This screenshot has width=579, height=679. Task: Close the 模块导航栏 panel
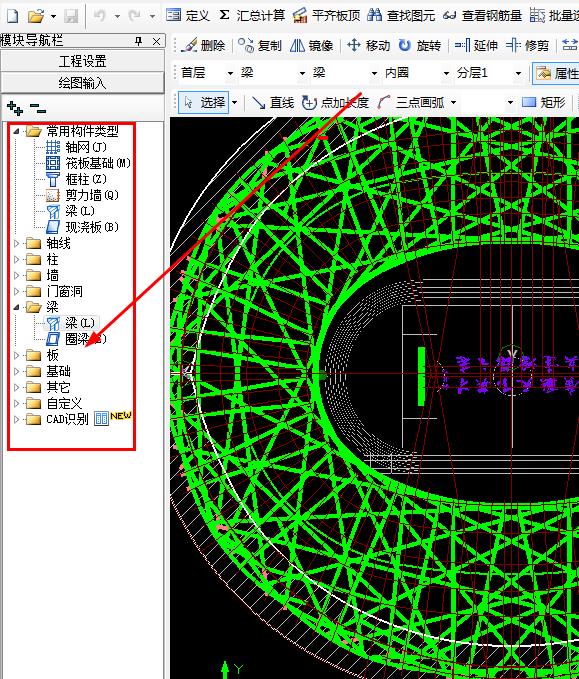point(156,41)
